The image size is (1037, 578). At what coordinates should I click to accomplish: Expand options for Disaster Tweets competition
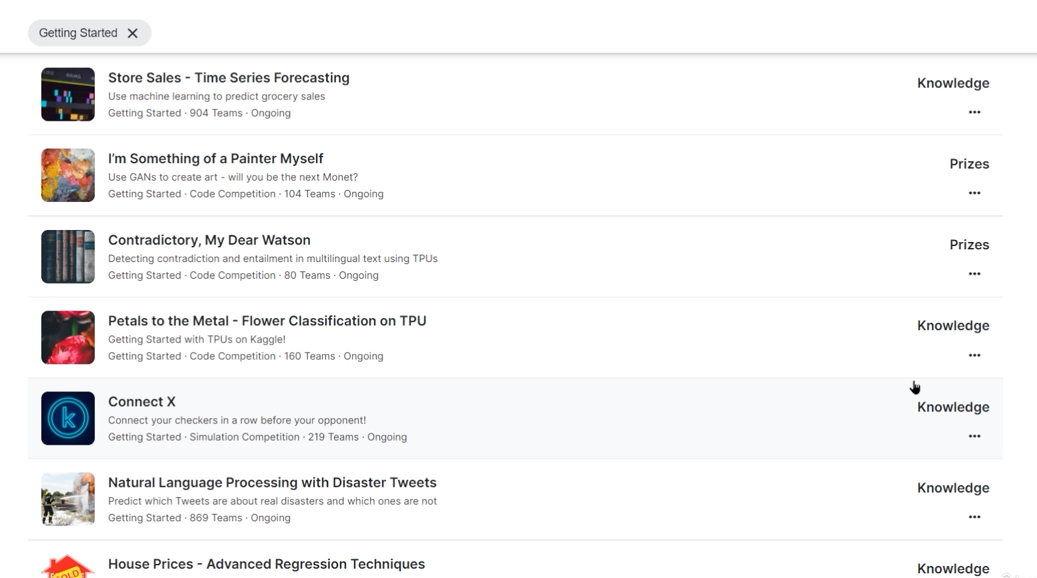pyautogui.click(x=974, y=517)
